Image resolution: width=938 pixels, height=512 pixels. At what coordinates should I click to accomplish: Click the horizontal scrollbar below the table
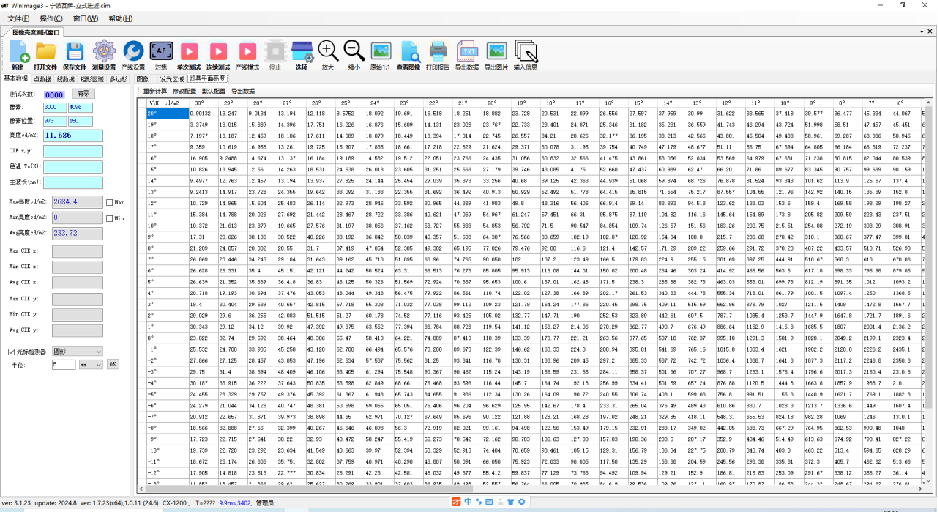click(x=532, y=489)
